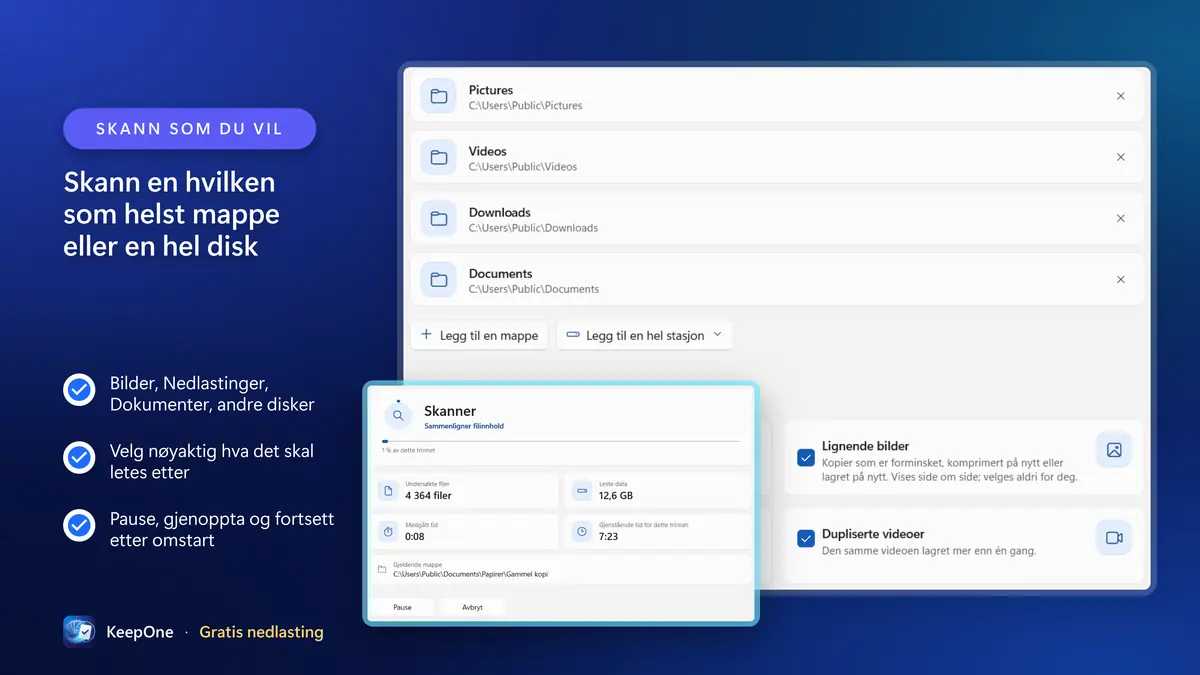Click the drive icon next to Leste data
The height and width of the screenshot is (675, 1200).
pos(582,491)
